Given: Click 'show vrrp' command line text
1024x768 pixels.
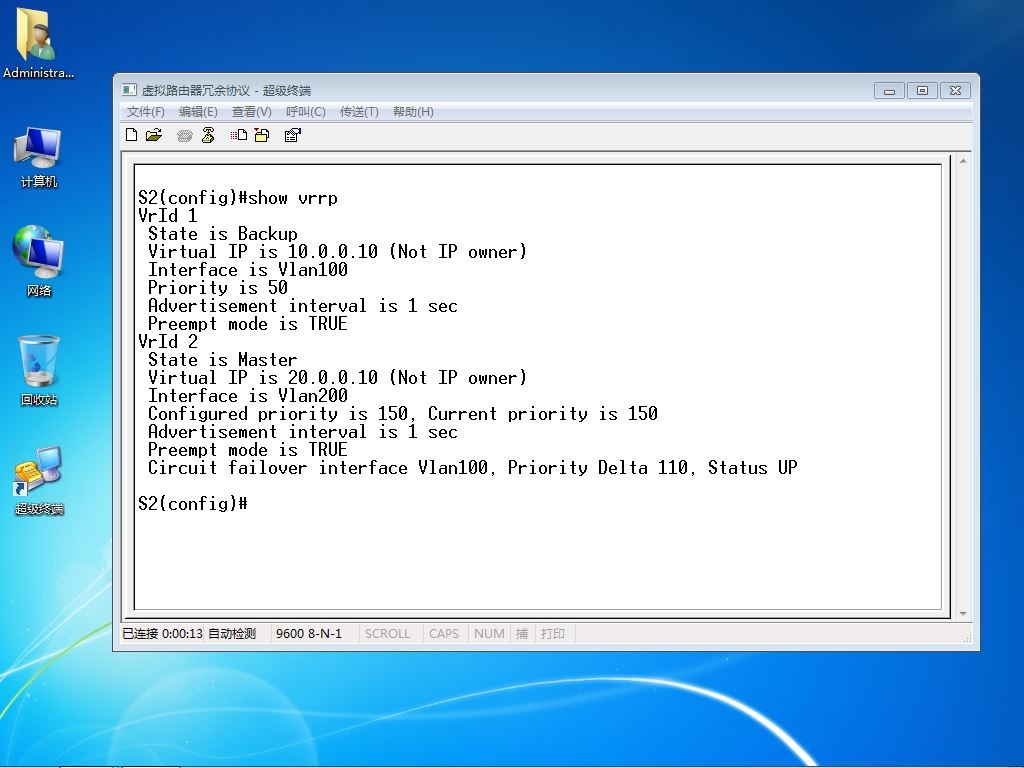Looking at the screenshot, I should (x=293, y=198).
